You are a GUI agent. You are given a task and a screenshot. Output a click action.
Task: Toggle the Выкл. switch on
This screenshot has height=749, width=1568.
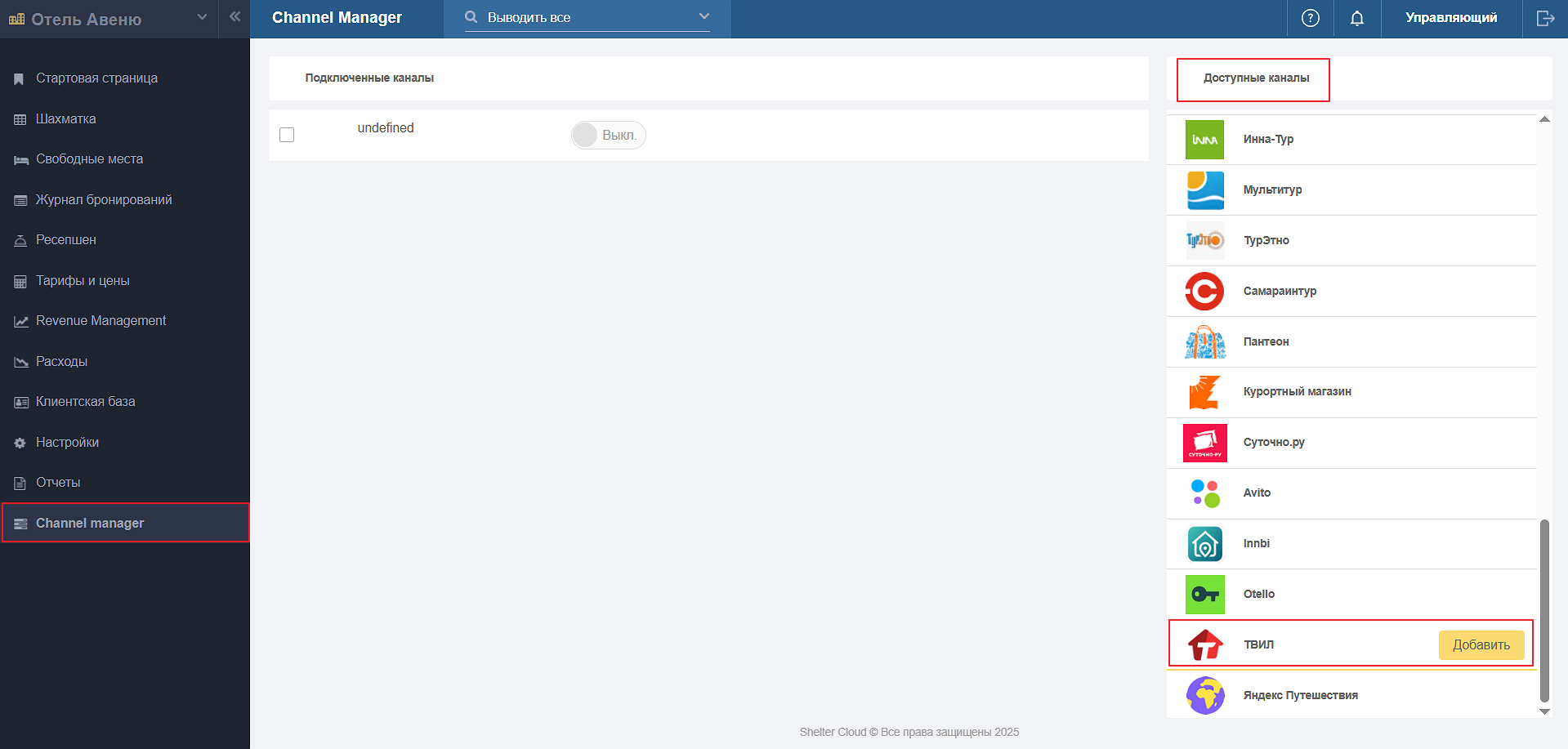[608, 135]
